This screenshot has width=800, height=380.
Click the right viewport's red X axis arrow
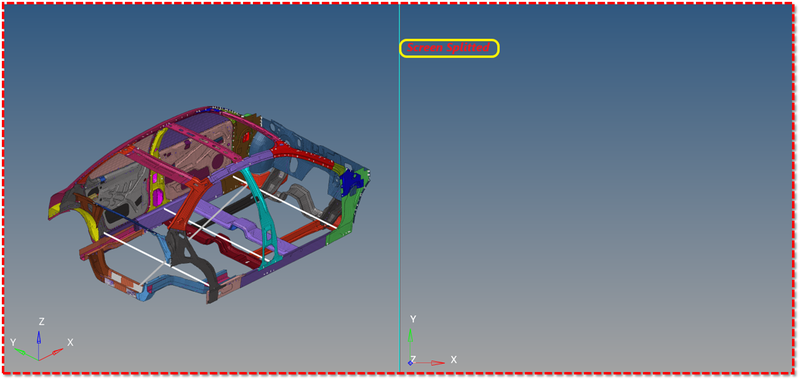point(428,363)
